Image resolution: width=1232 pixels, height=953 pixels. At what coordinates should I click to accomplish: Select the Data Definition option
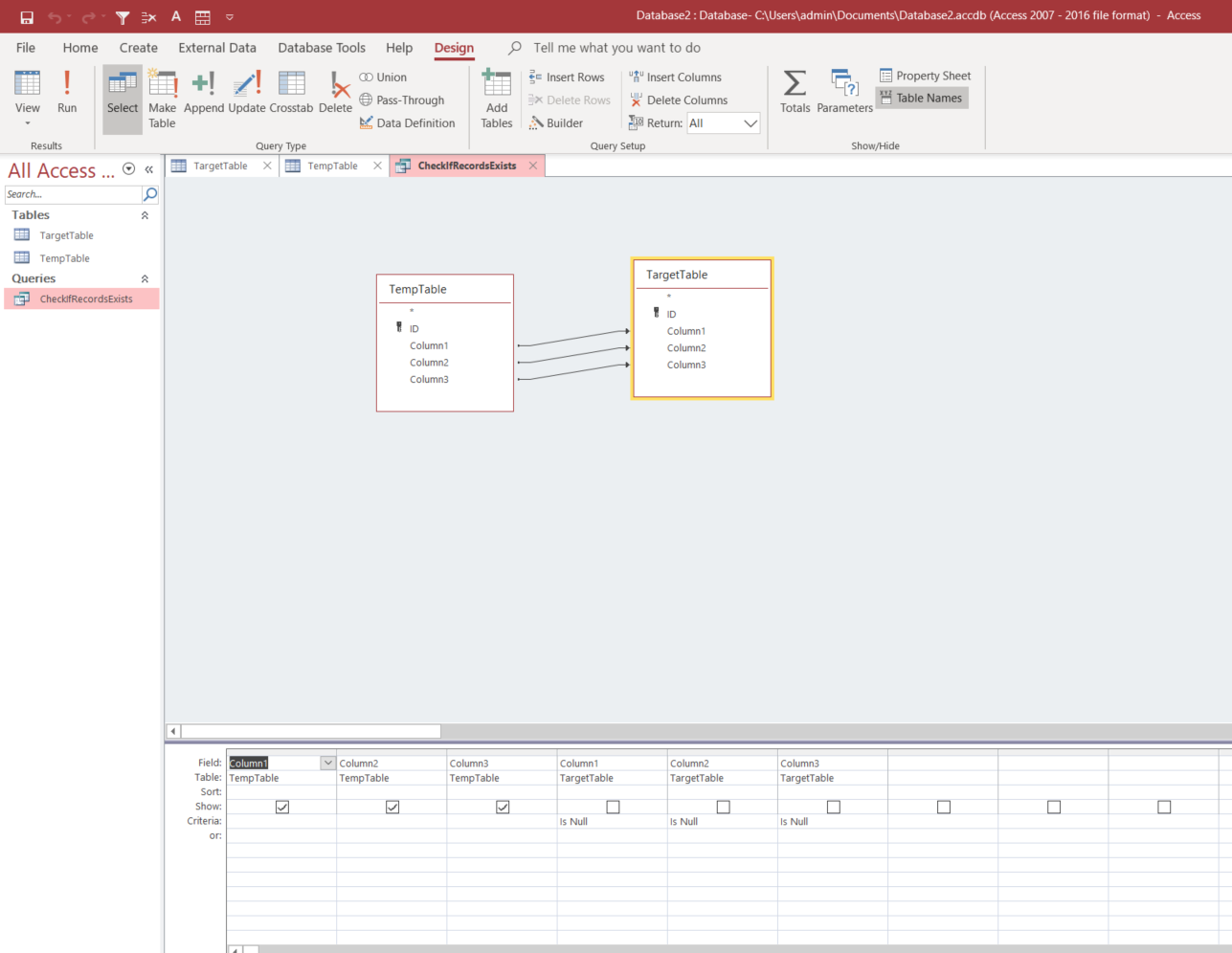408,123
